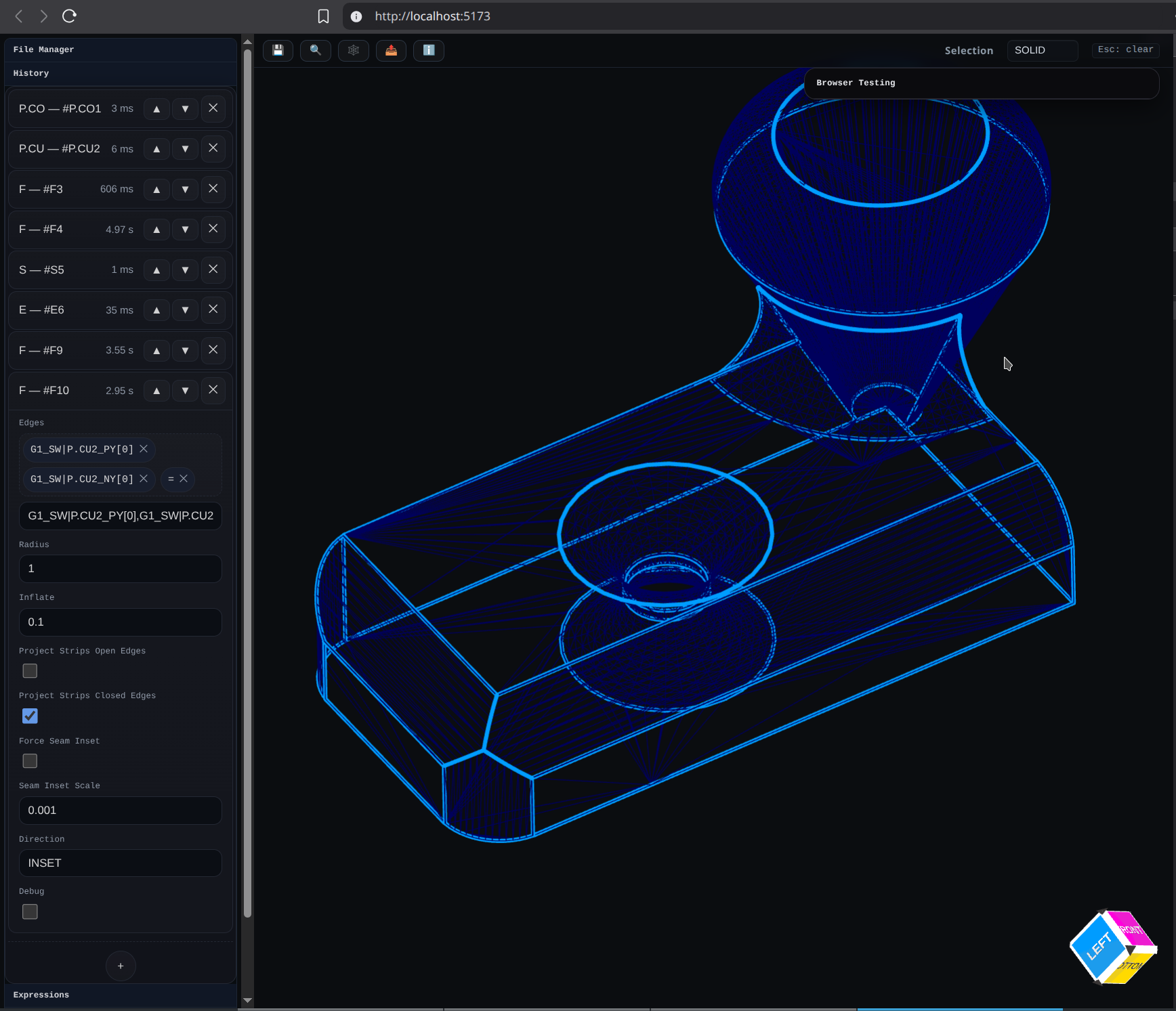Open the info icon in toolbar
Viewport: 1176px width, 1011px height.
pyautogui.click(x=429, y=50)
